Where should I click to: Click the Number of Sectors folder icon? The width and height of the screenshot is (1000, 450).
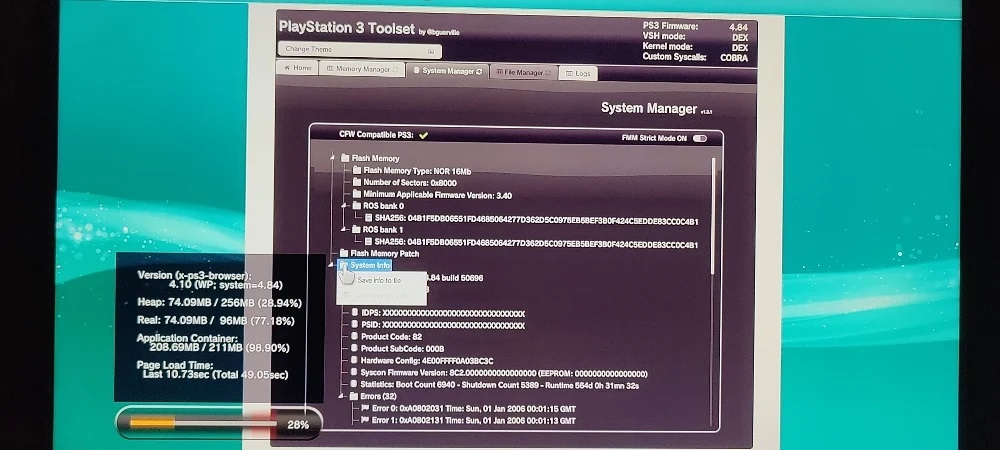(x=357, y=182)
